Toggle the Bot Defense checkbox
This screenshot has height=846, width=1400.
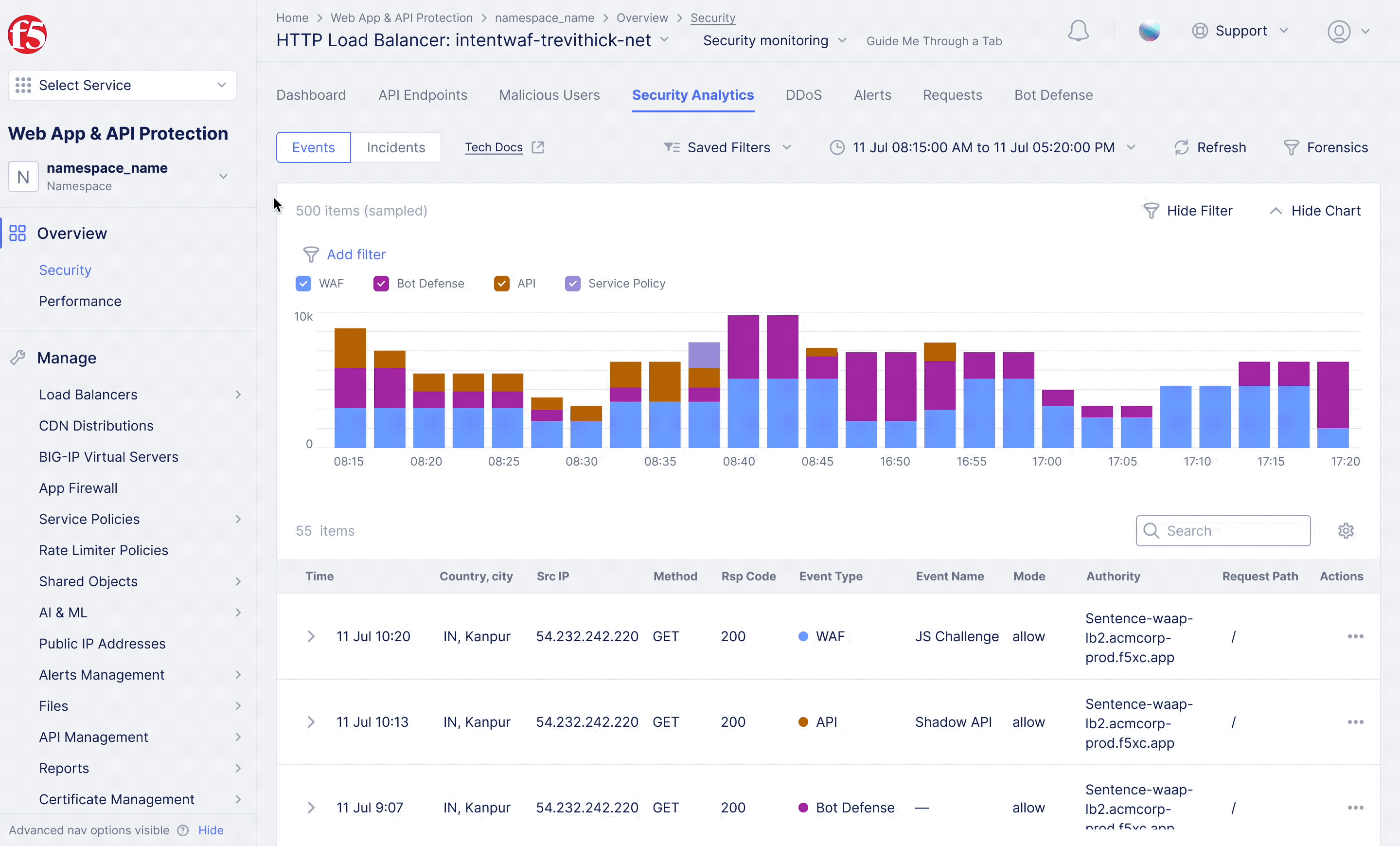tap(381, 283)
